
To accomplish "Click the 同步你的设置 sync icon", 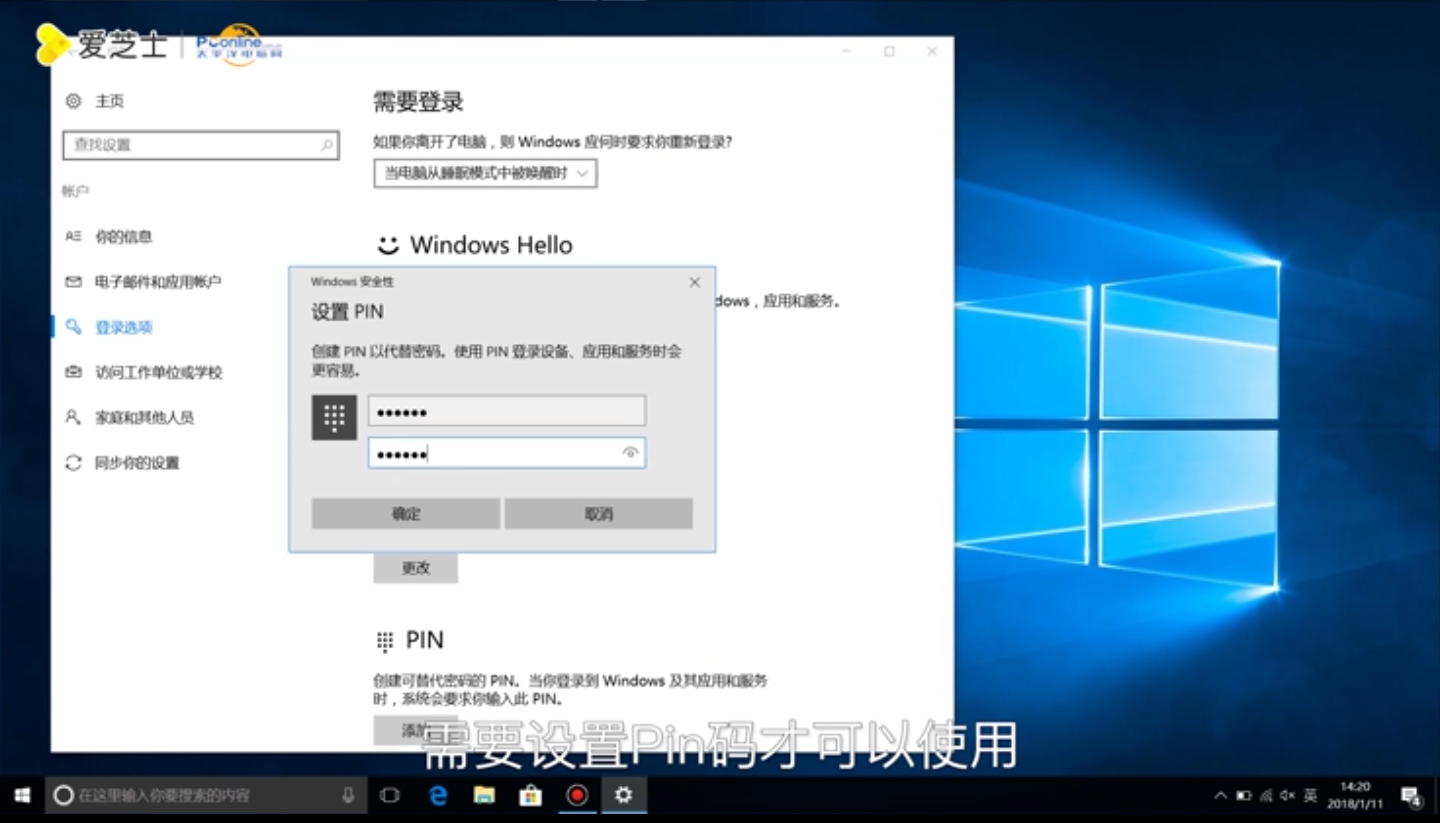I will click(73, 463).
